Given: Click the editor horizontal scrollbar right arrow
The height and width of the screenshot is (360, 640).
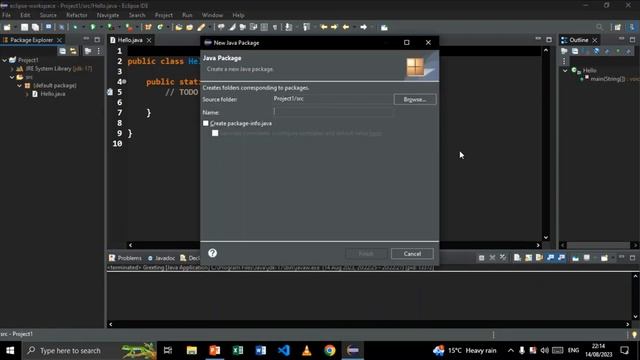Looking at the screenshot, I should 538,245.
